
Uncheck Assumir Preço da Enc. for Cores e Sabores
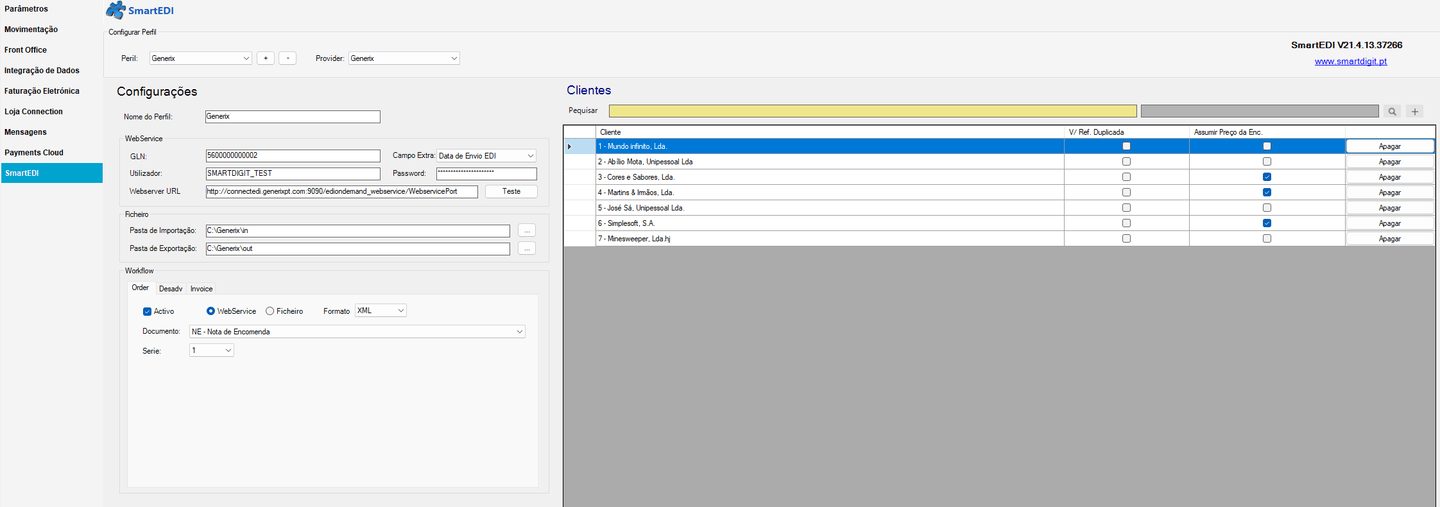1267,177
